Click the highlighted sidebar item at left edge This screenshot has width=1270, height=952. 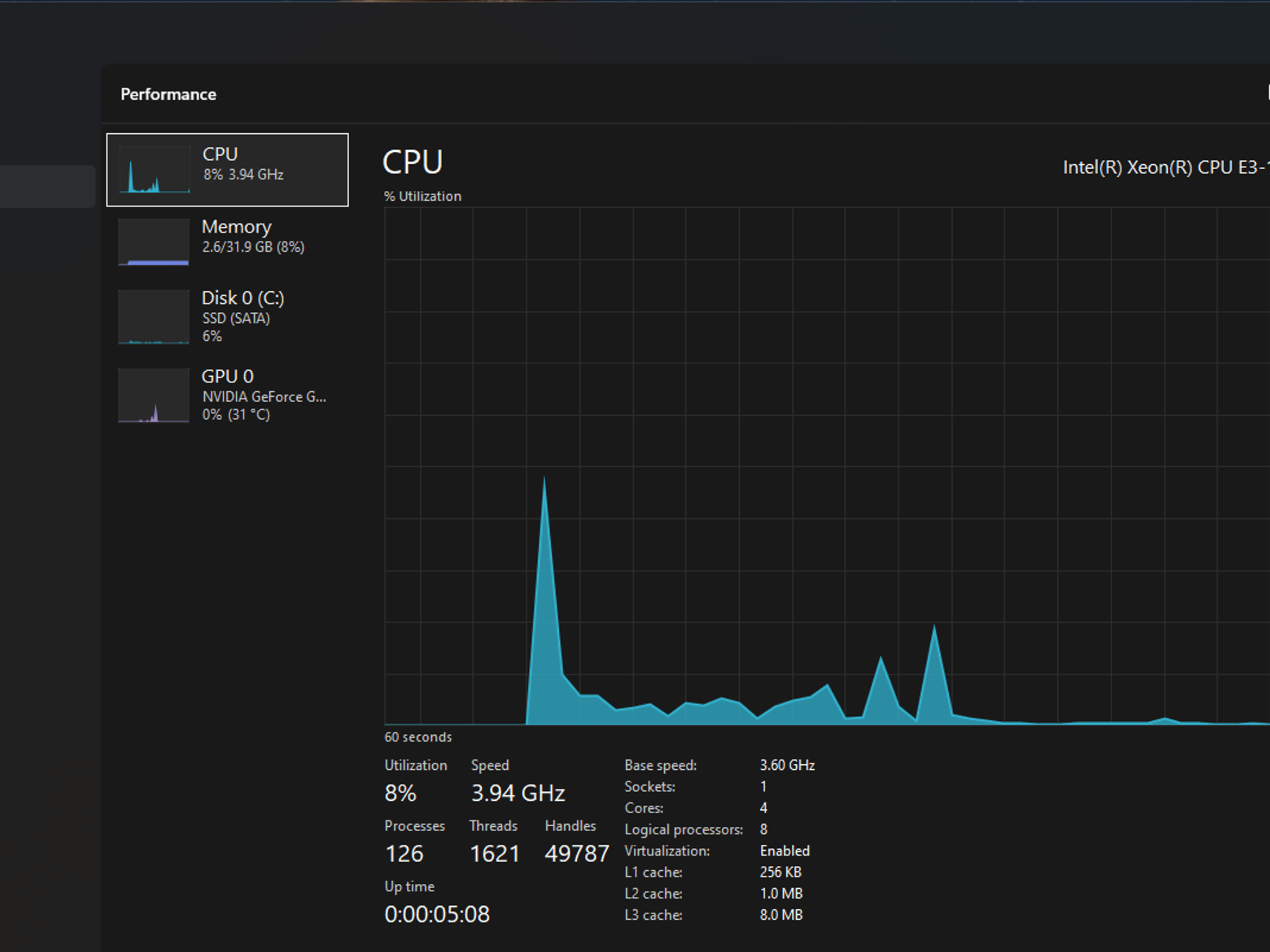coord(47,186)
